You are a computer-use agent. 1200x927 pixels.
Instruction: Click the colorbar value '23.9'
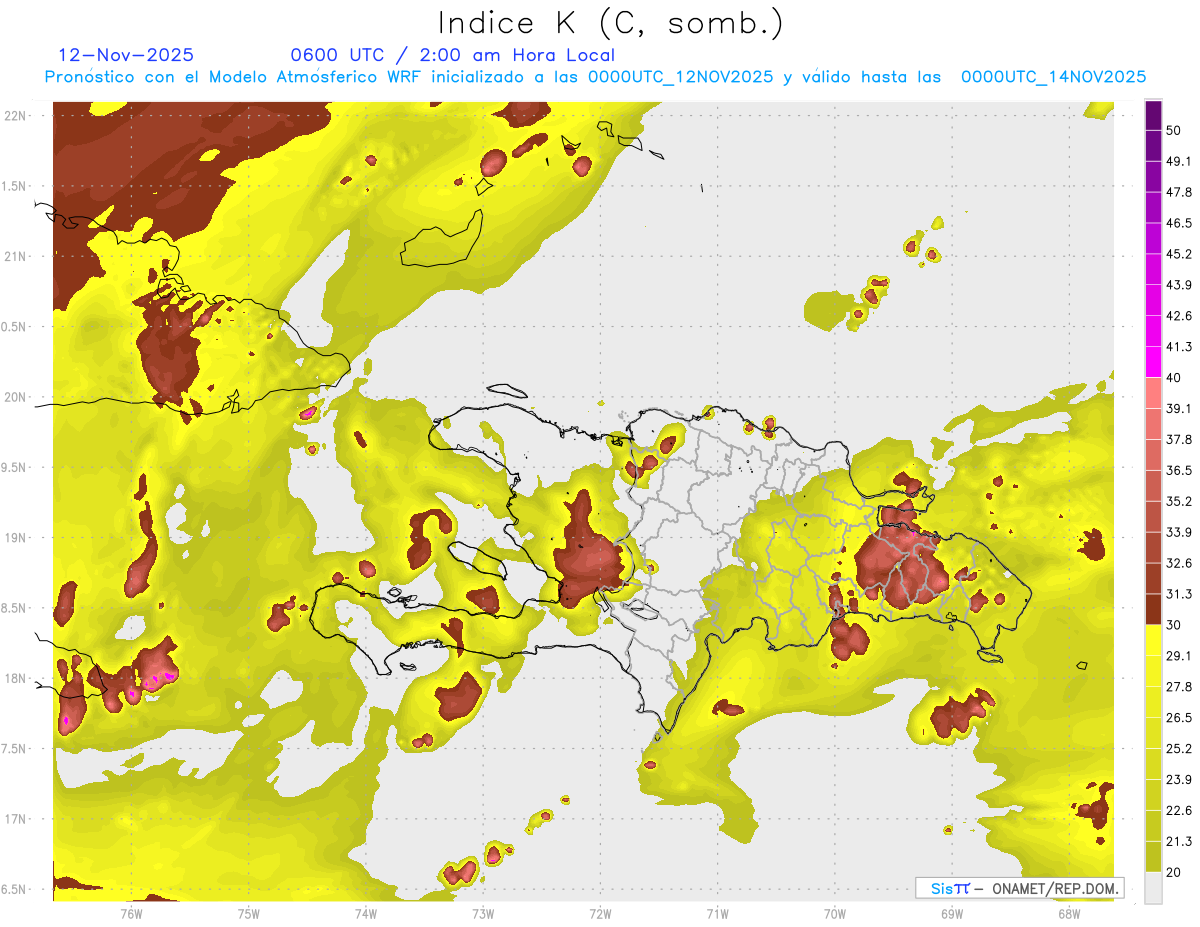1179,779
